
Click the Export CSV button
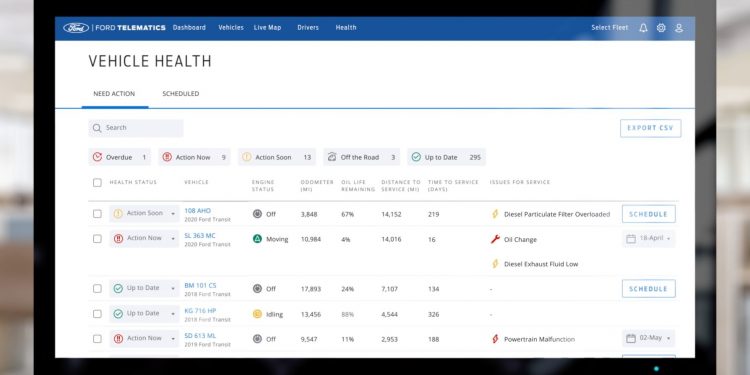pyautogui.click(x=651, y=128)
